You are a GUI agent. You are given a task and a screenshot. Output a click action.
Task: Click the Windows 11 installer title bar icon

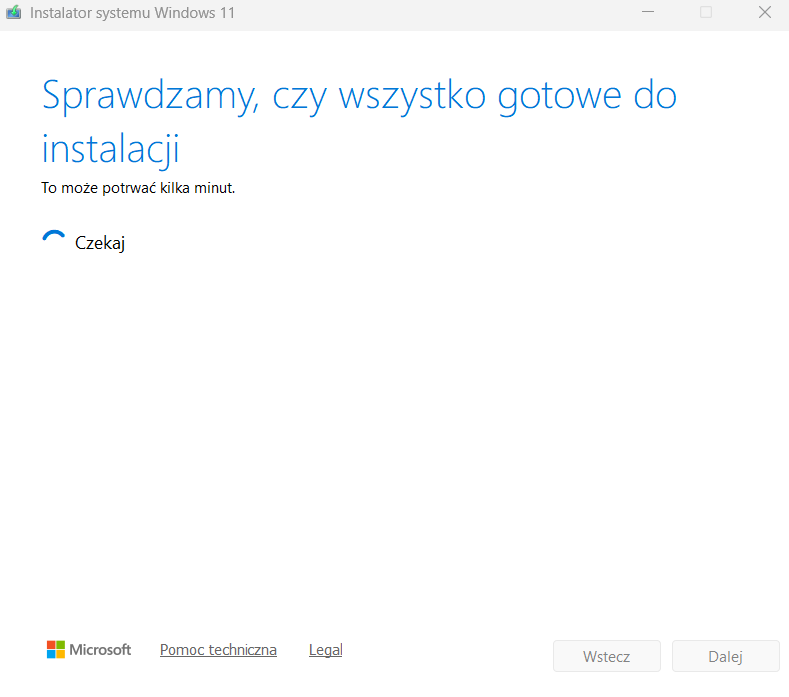tap(14, 12)
